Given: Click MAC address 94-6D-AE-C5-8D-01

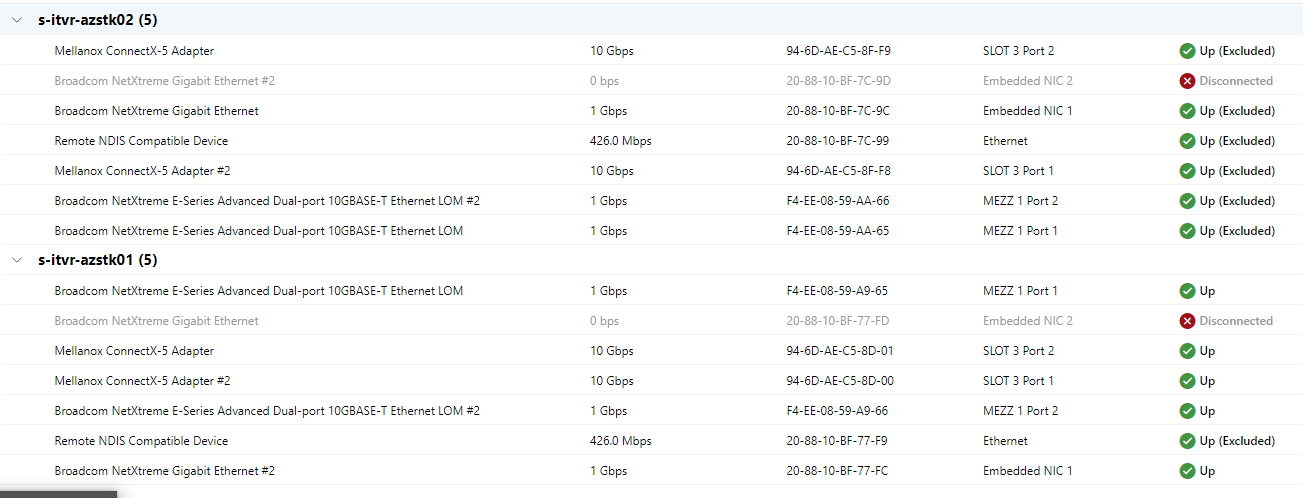Looking at the screenshot, I should click(x=839, y=351).
